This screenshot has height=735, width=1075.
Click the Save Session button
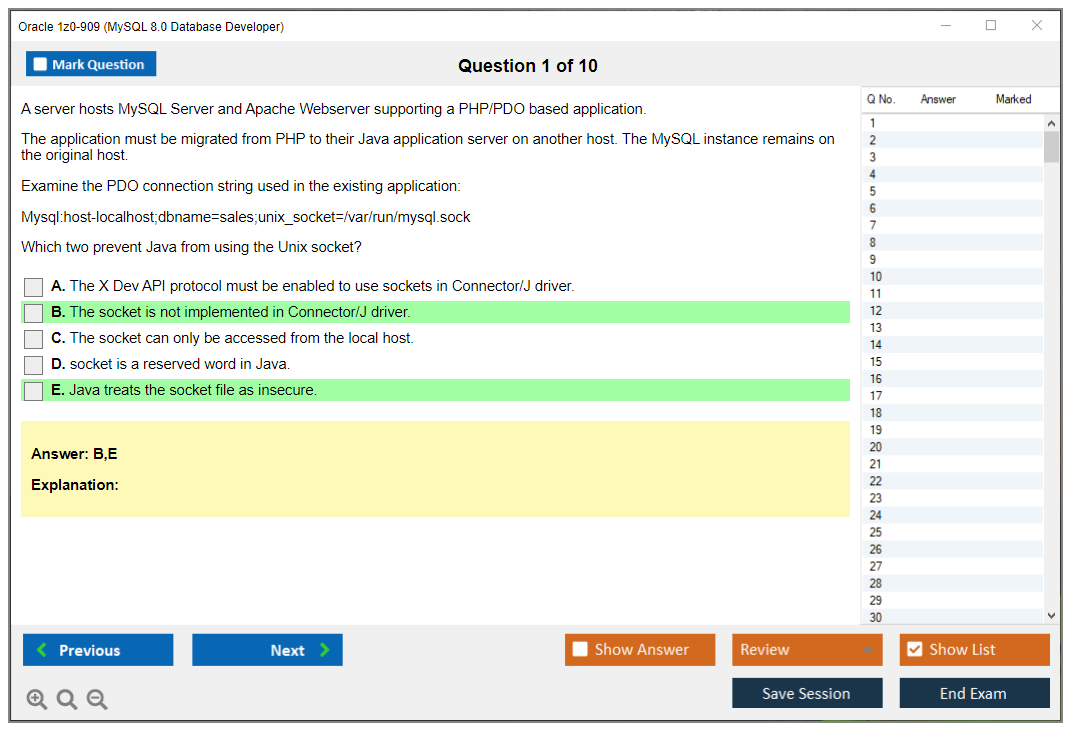click(807, 693)
